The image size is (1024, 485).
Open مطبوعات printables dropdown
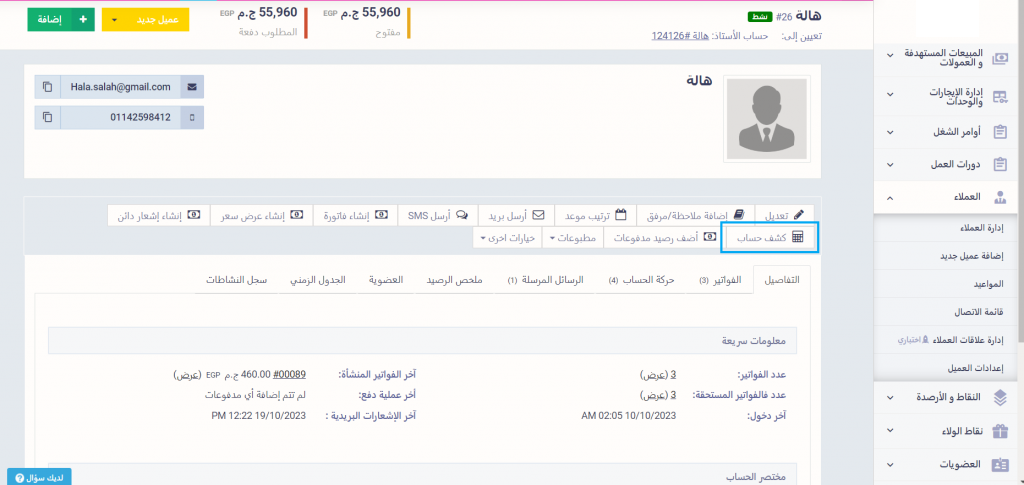(572, 238)
